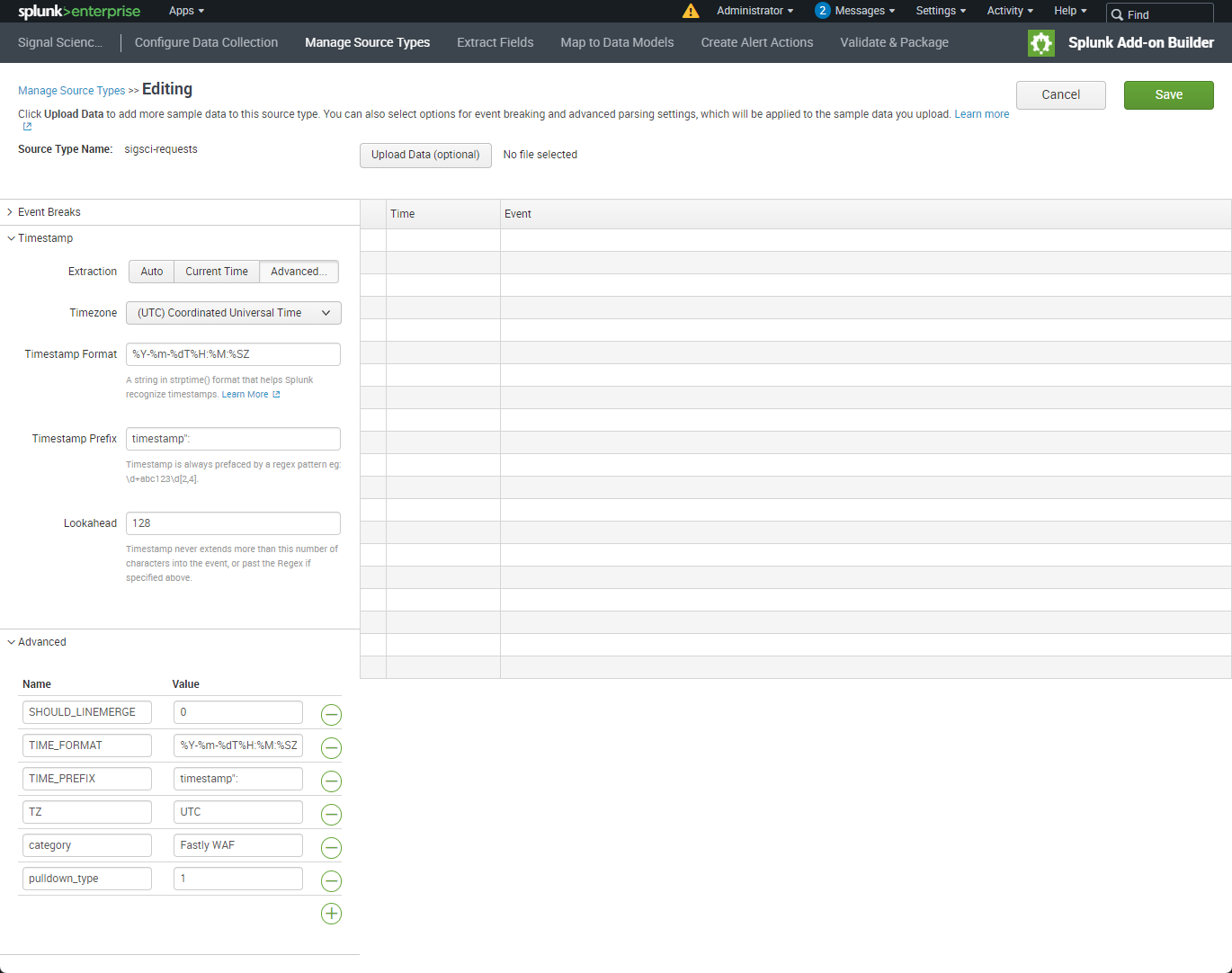Open Learn more link in page description
1232x973 pixels.
click(x=982, y=114)
